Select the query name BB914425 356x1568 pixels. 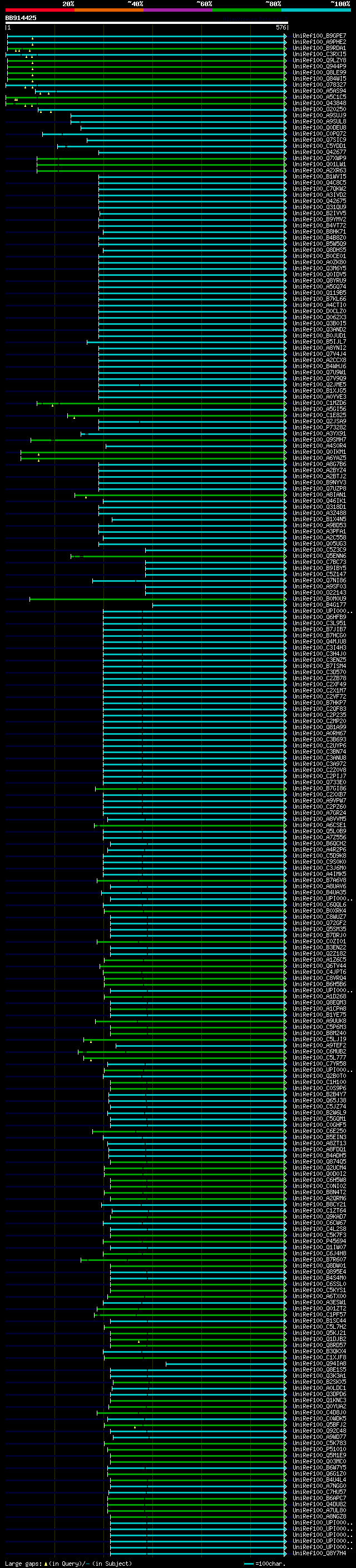click(21, 18)
